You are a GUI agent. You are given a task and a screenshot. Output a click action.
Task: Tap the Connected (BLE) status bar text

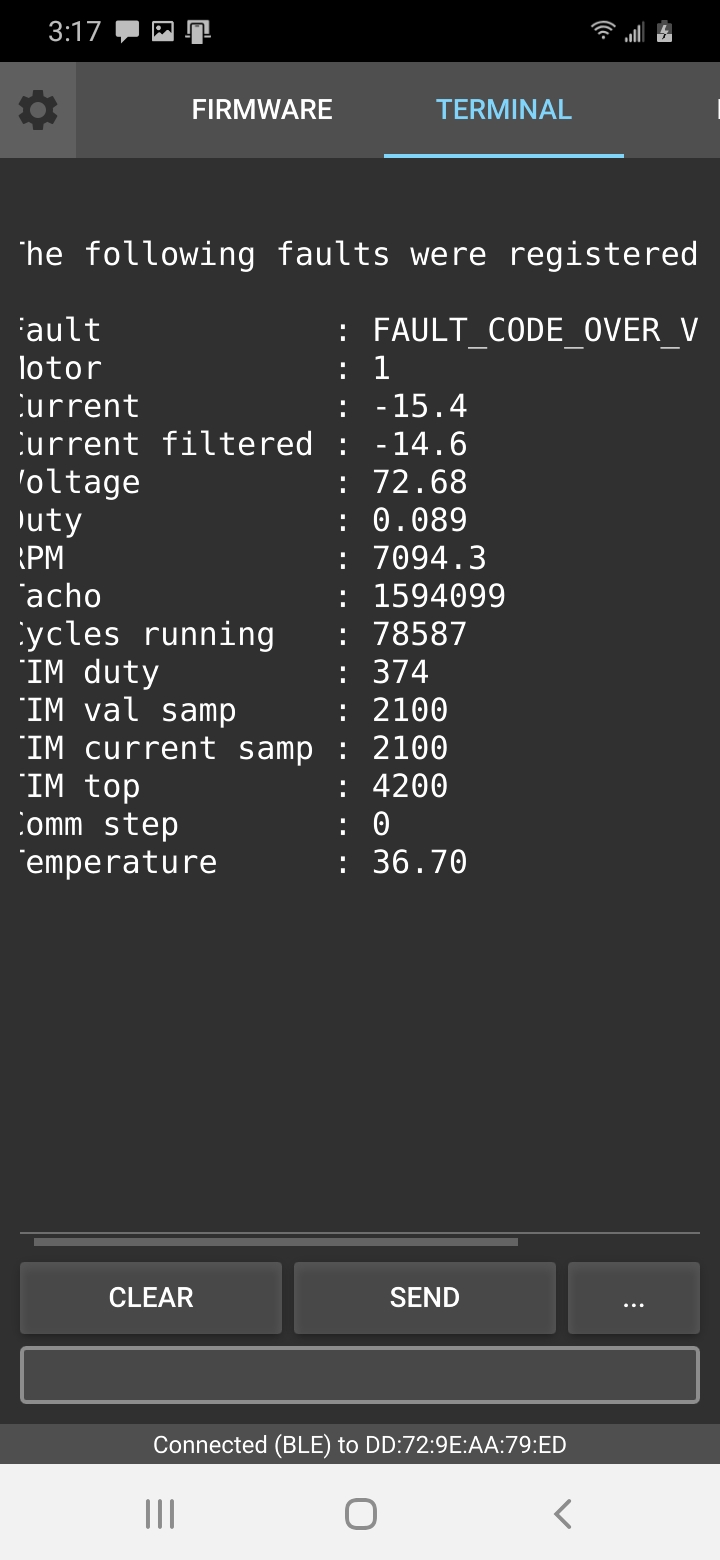pyautogui.click(x=360, y=1445)
